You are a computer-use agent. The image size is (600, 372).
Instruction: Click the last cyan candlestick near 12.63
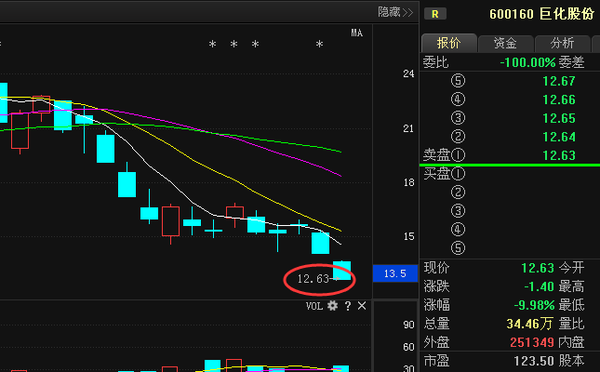pos(342,270)
